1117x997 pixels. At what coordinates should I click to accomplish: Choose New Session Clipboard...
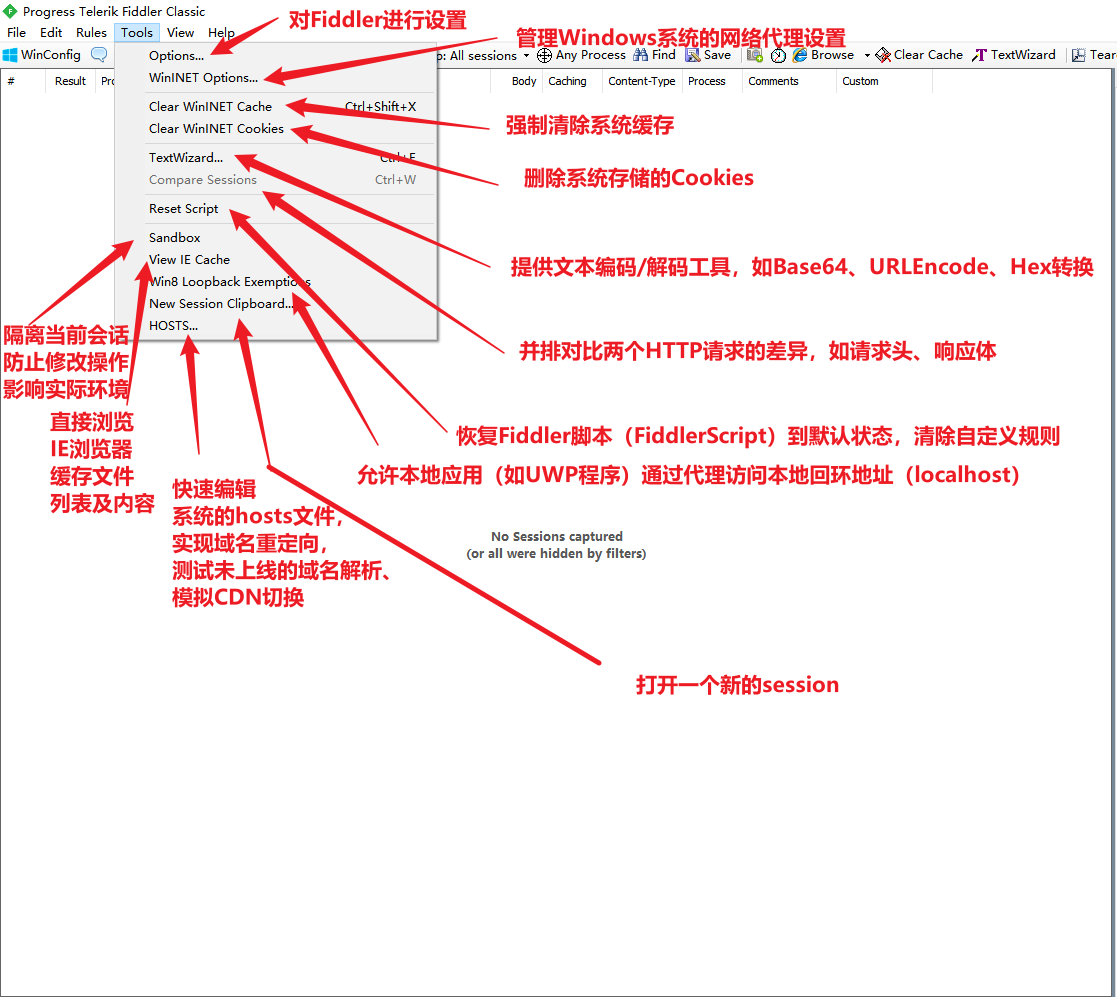(x=275, y=304)
